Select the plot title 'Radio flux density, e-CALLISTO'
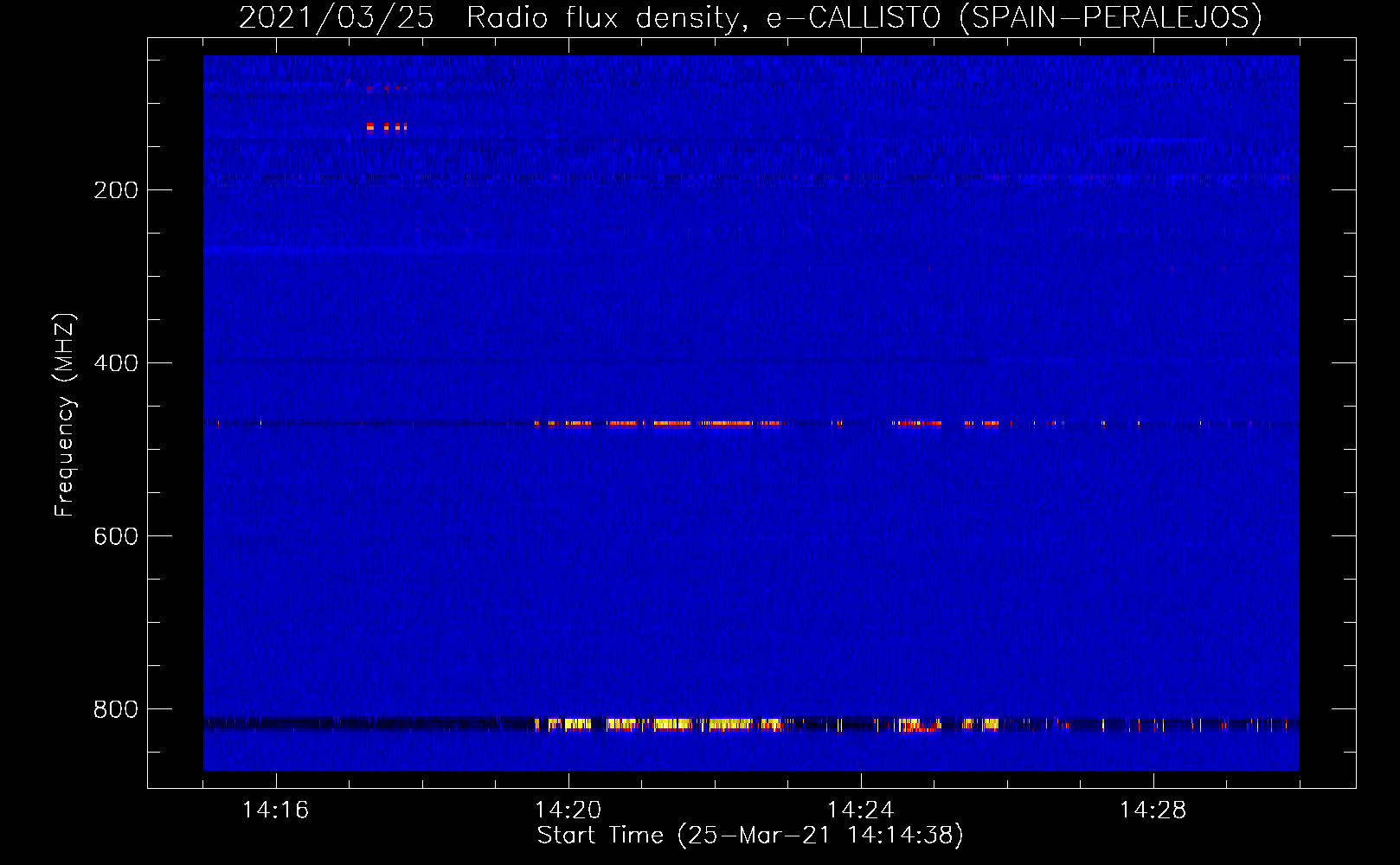Screen dimensions: 1400x865 pyautogui.click(x=703, y=17)
